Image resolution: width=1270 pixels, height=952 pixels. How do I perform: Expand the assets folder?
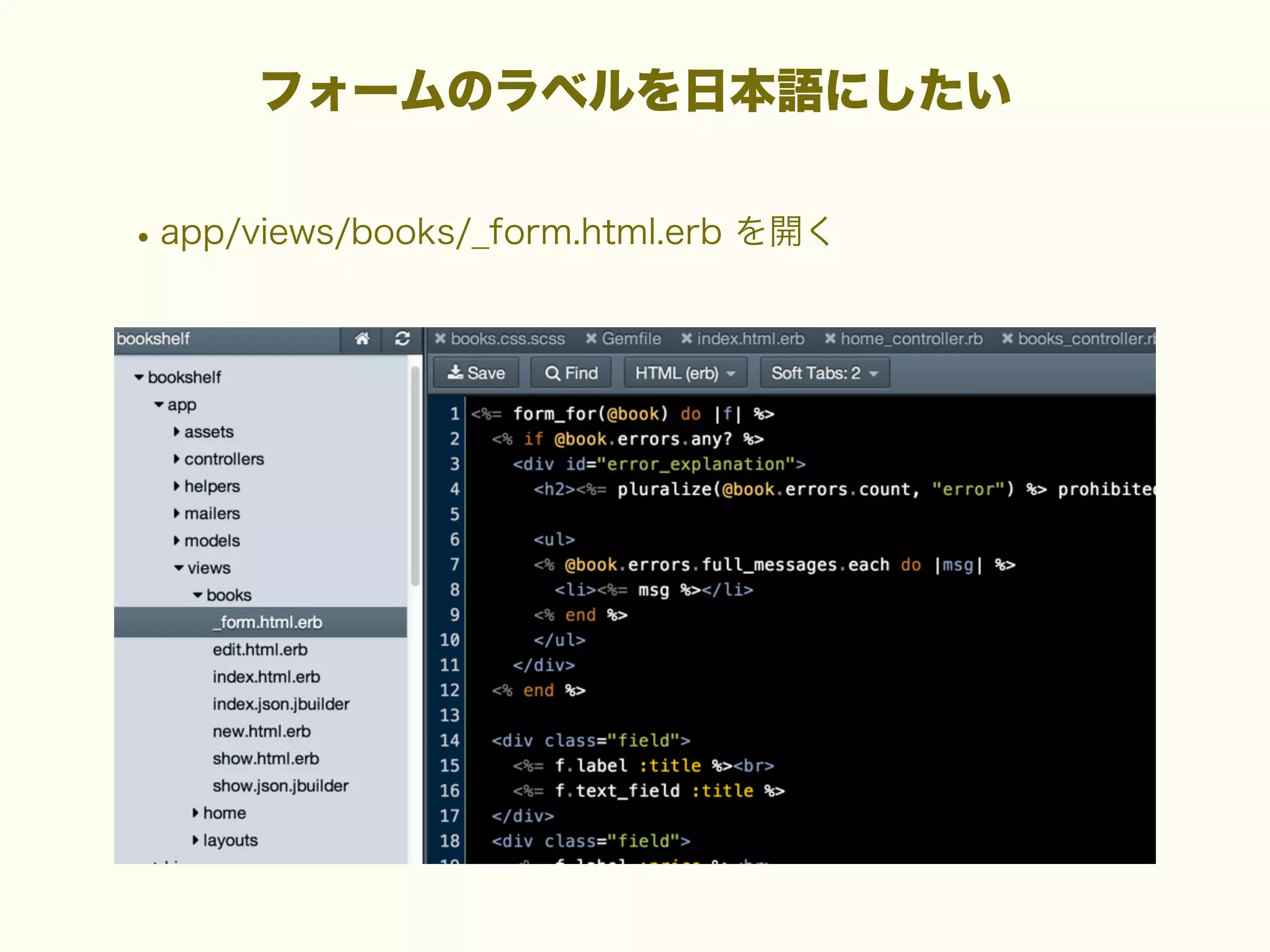click(177, 432)
